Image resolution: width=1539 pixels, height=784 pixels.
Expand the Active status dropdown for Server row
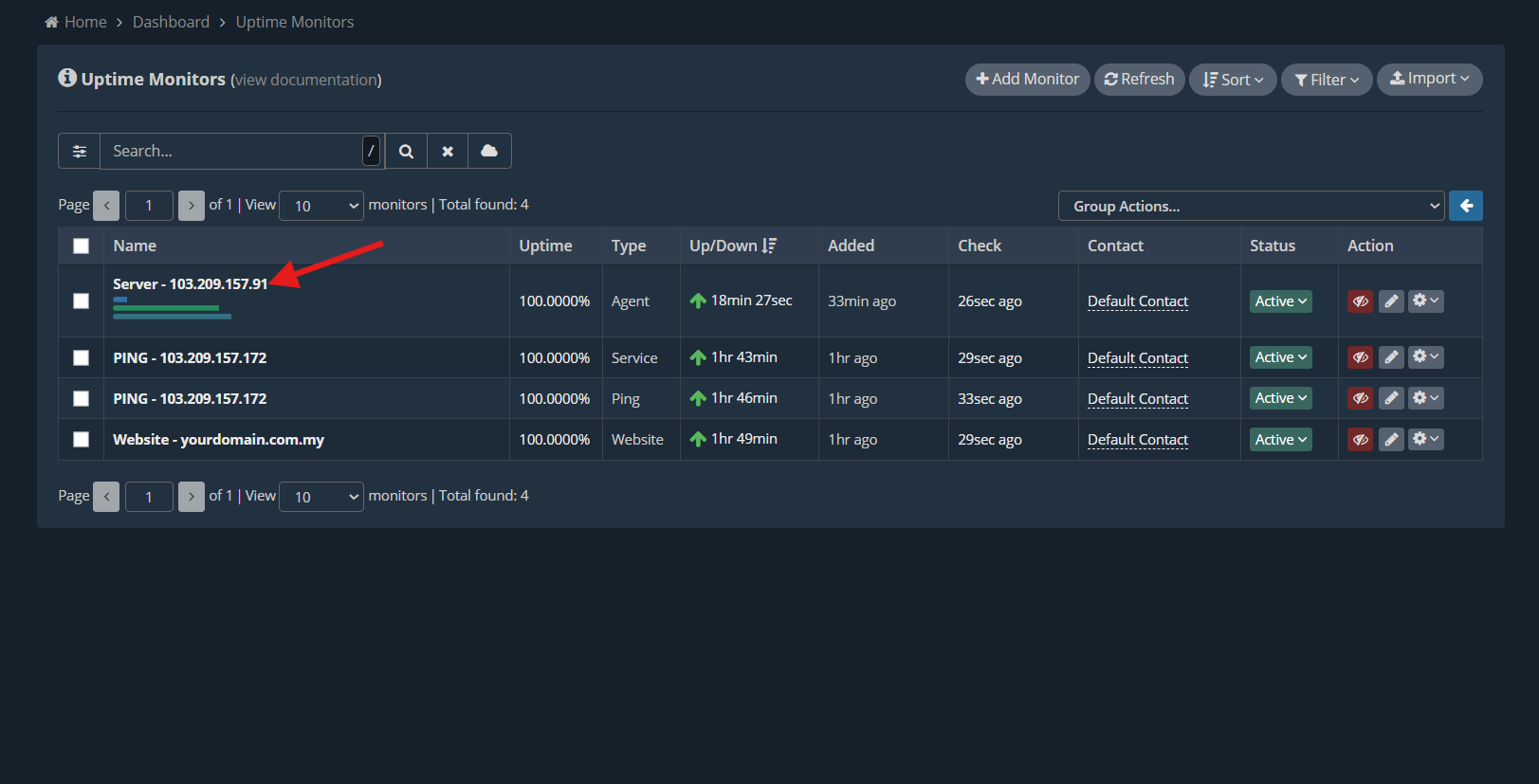[x=1280, y=301]
